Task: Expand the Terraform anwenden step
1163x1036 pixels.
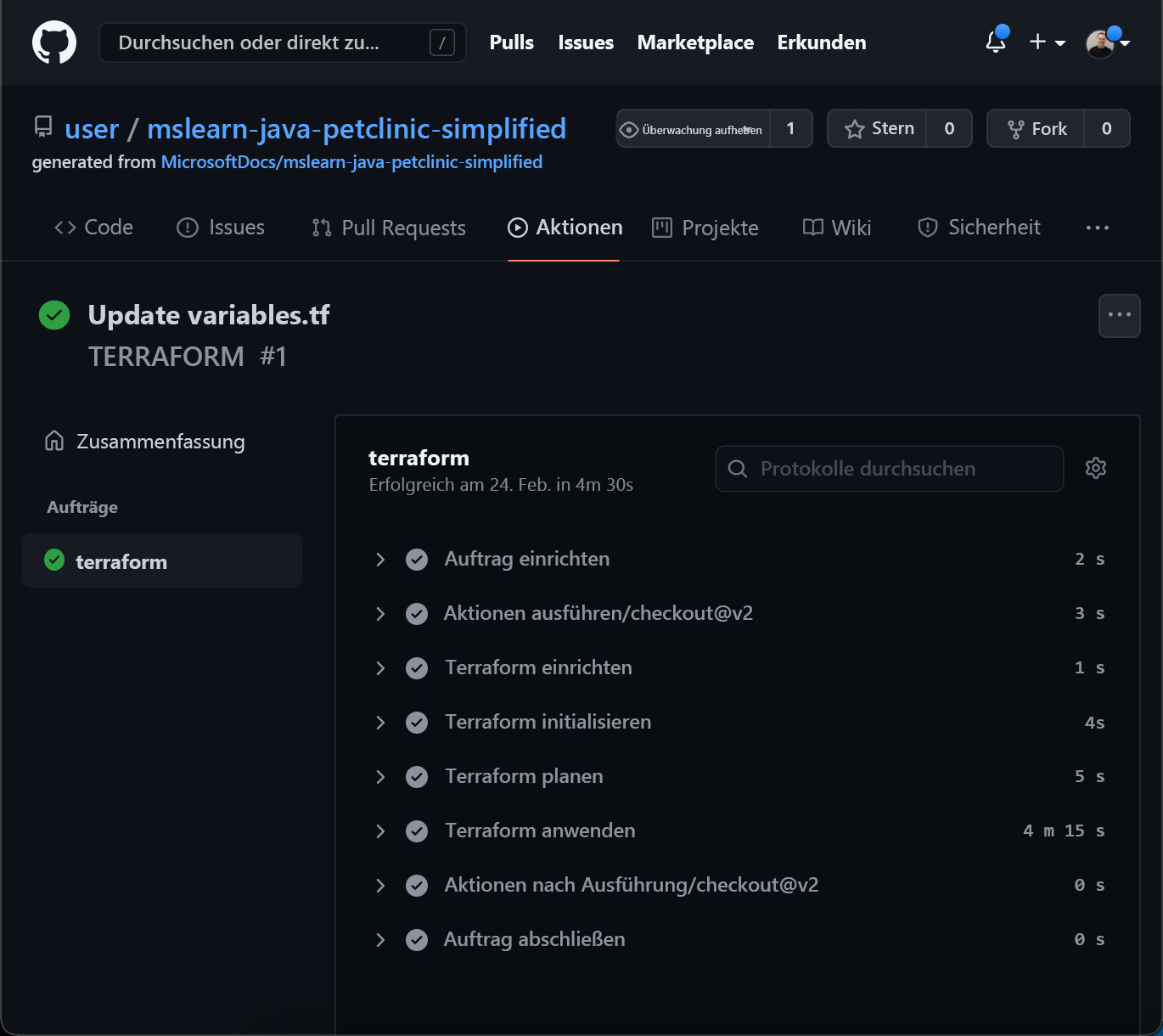Action: coord(380,831)
